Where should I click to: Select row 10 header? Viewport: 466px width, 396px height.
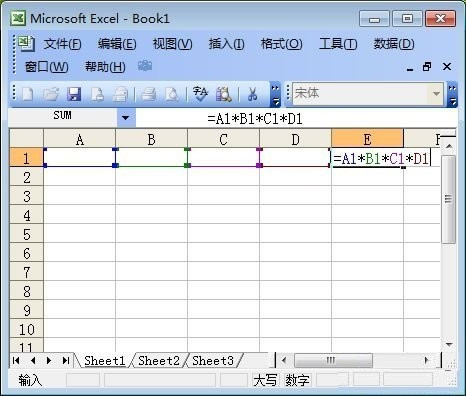26,329
